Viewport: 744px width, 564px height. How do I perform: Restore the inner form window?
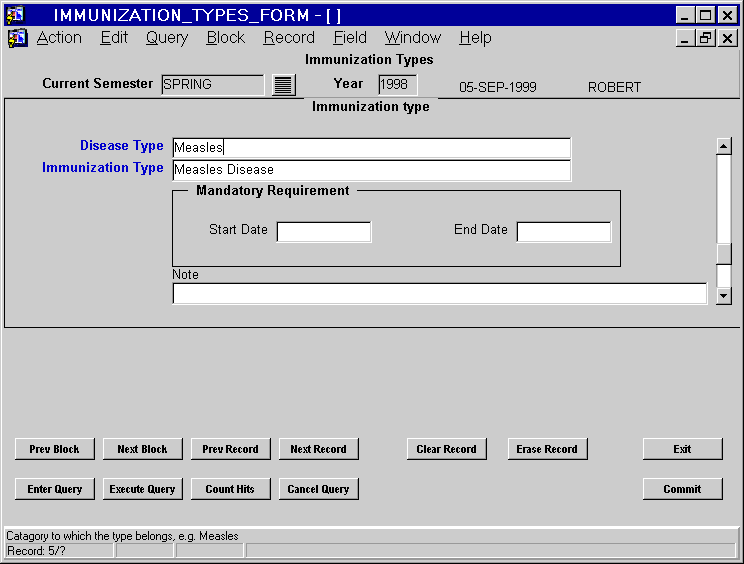pyautogui.click(x=705, y=38)
